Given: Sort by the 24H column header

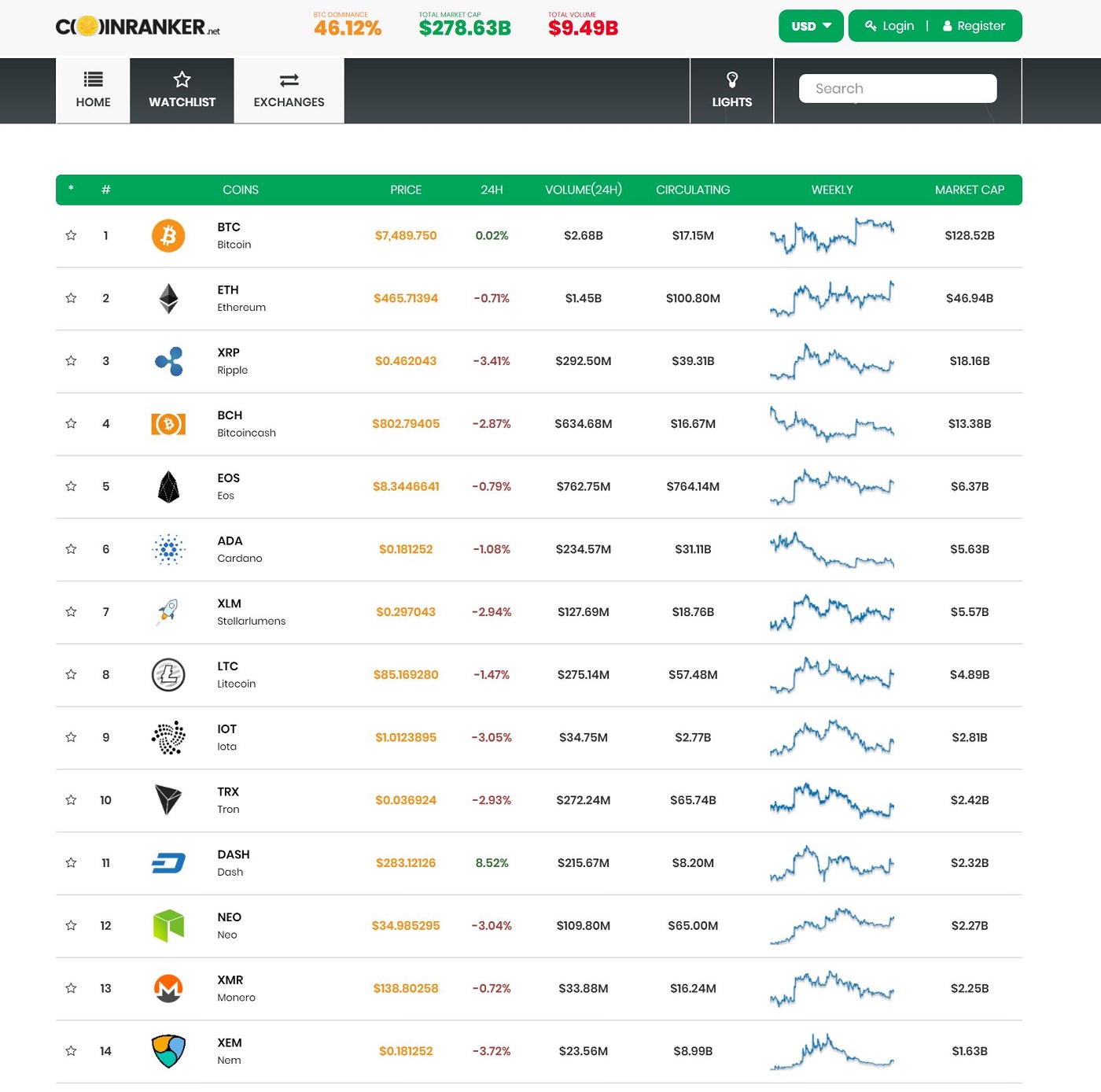Looking at the screenshot, I should click(492, 190).
